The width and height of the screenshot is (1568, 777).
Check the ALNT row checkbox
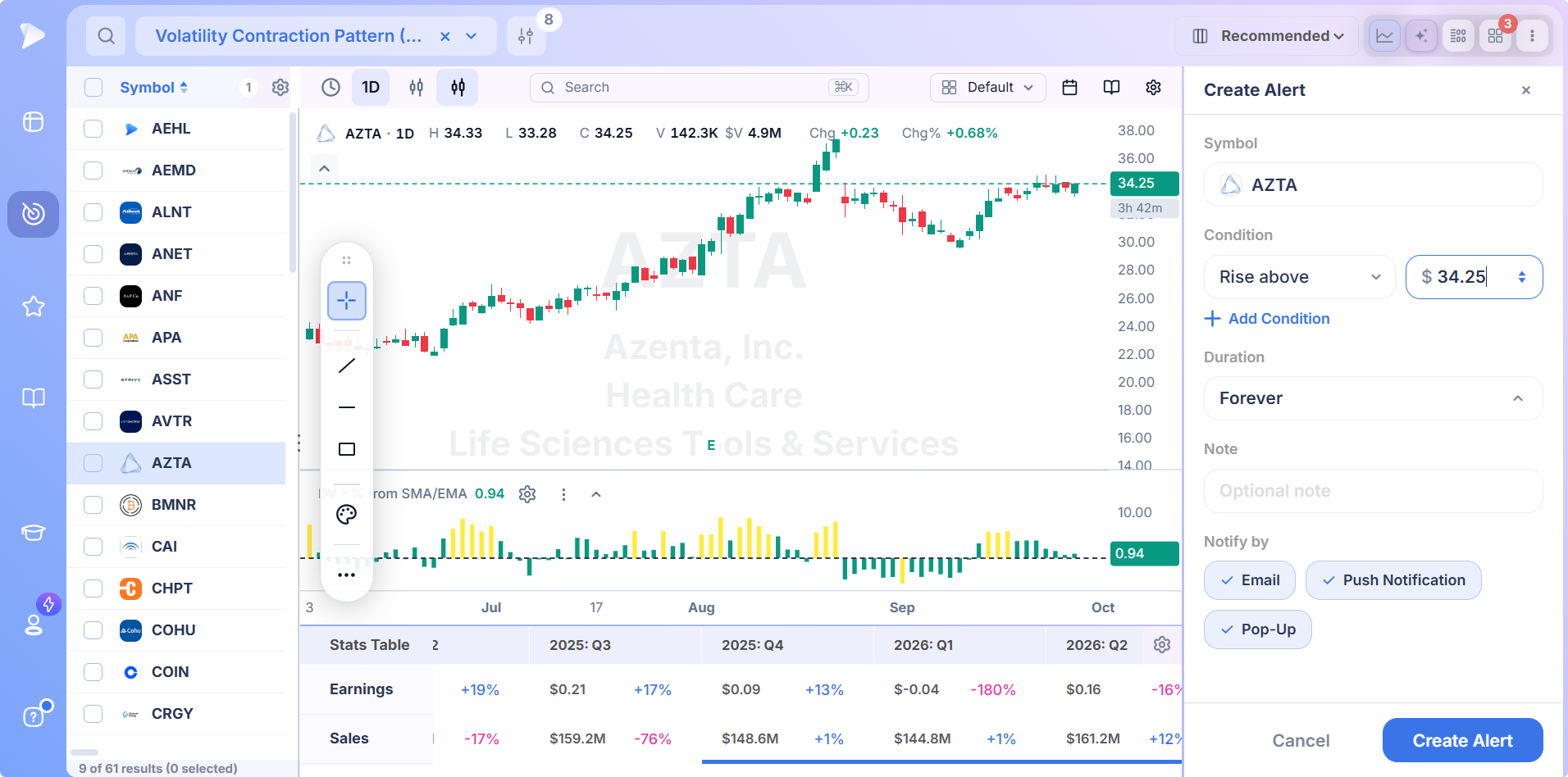(x=93, y=212)
